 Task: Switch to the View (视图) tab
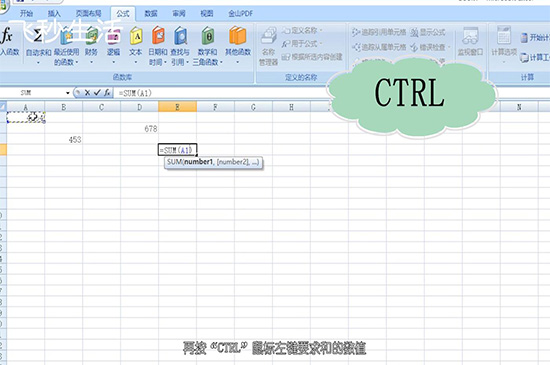click(207, 14)
